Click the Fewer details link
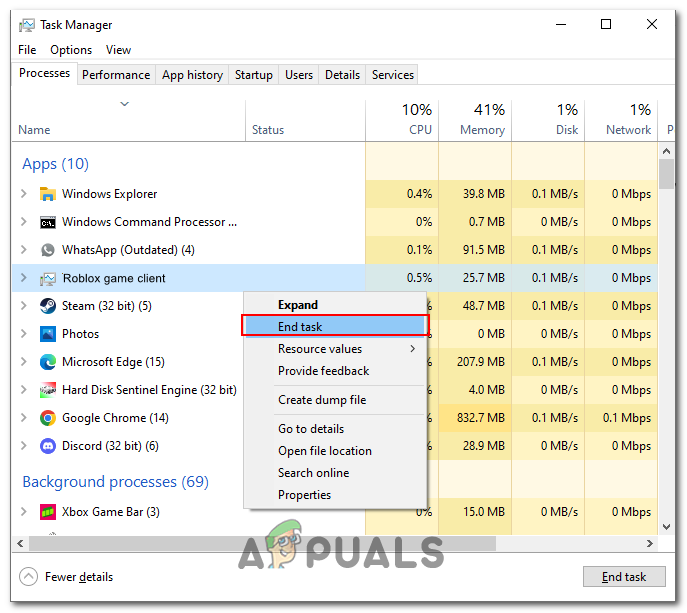Viewport: 687px width, 613px height. tap(79, 577)
